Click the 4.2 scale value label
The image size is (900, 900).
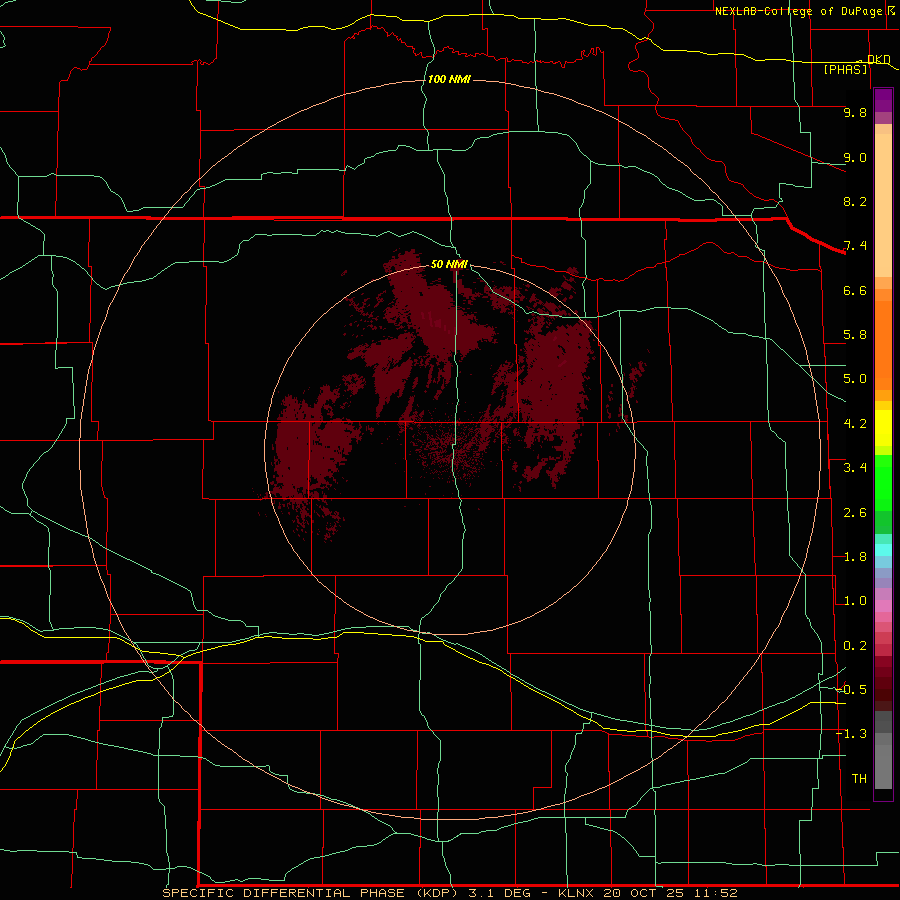pos(855,424)
